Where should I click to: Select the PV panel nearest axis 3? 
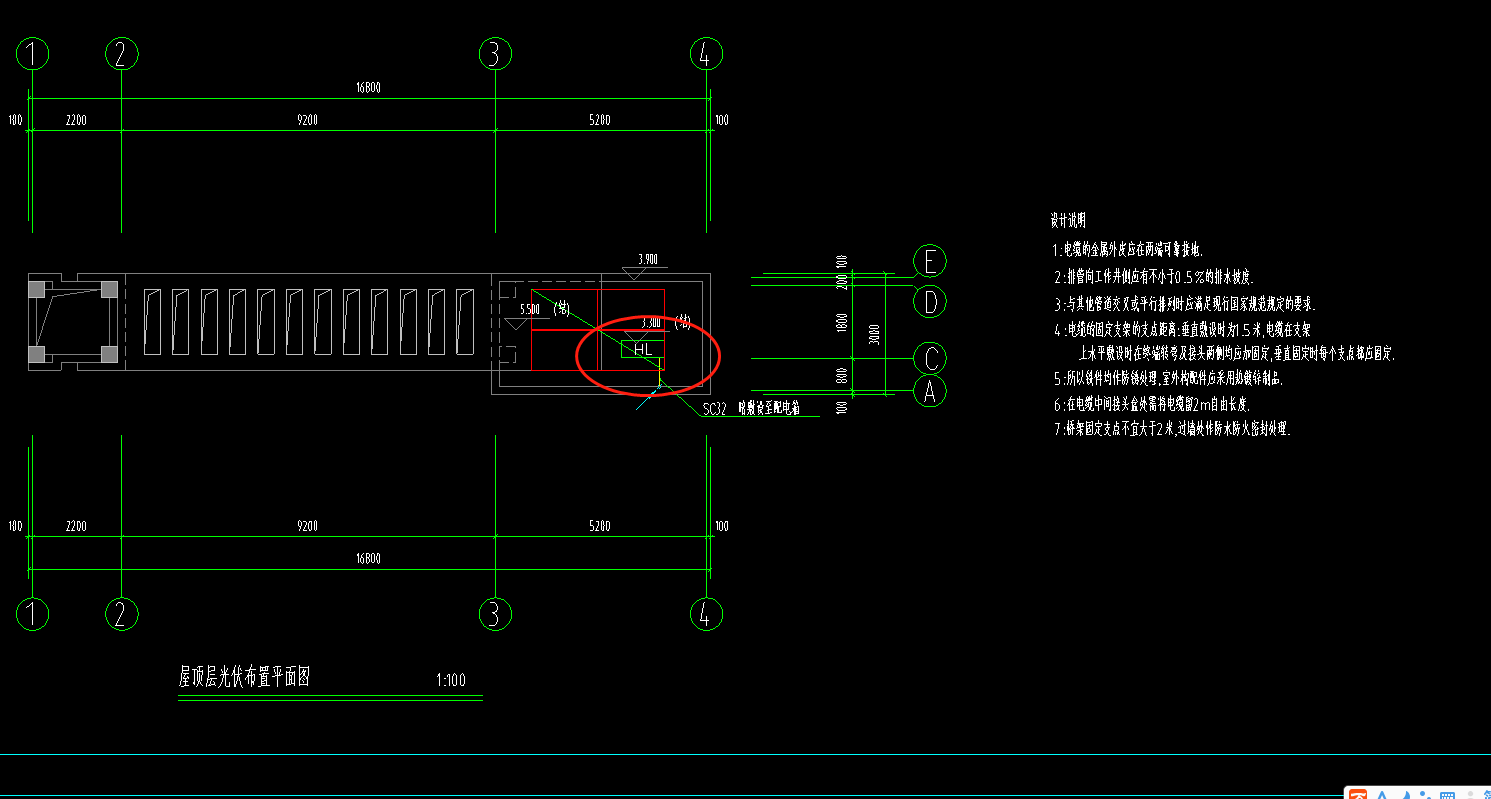465,321
